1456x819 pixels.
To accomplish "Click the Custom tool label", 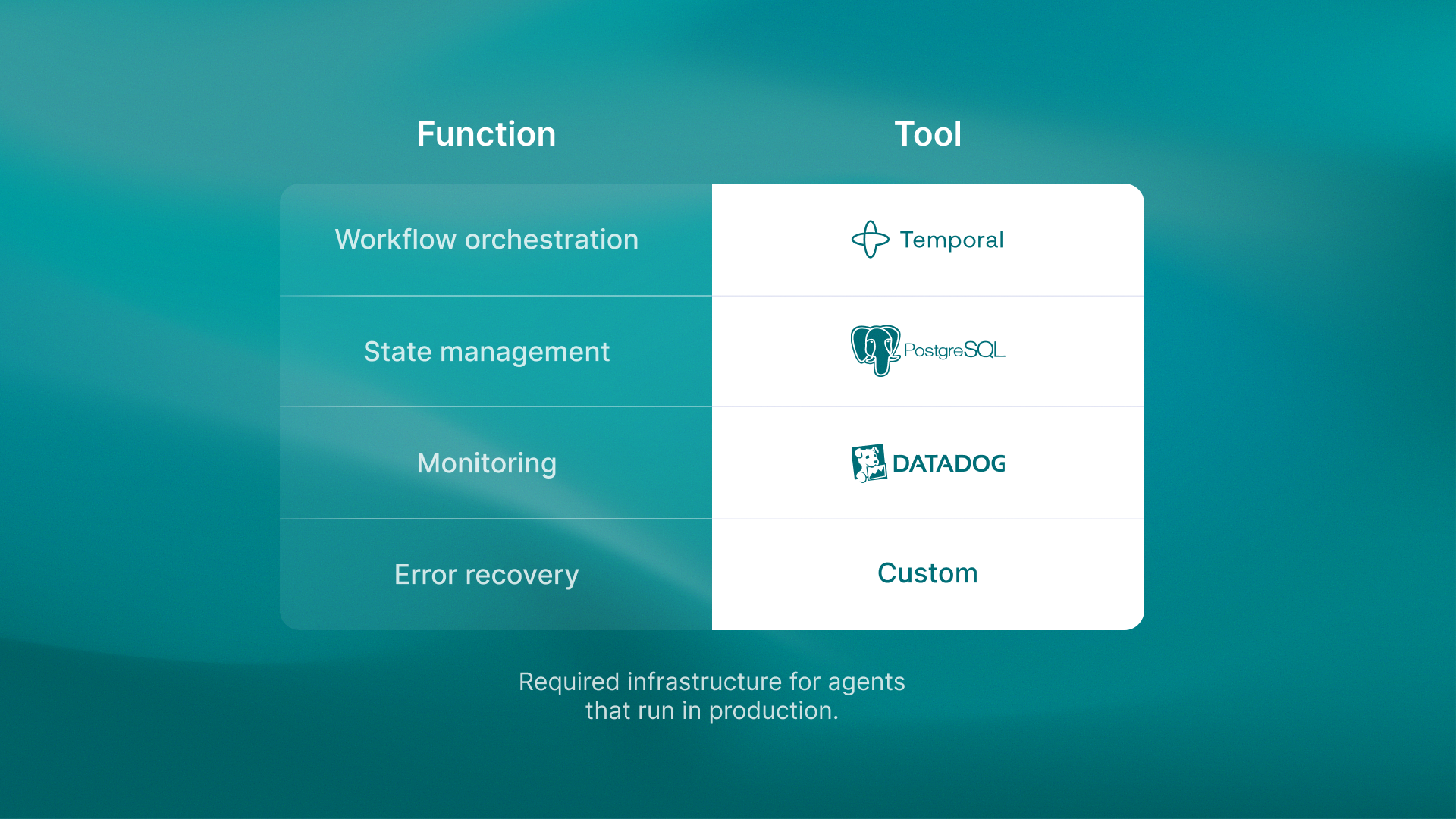I will pyautogui.click(x=927, y=573).
